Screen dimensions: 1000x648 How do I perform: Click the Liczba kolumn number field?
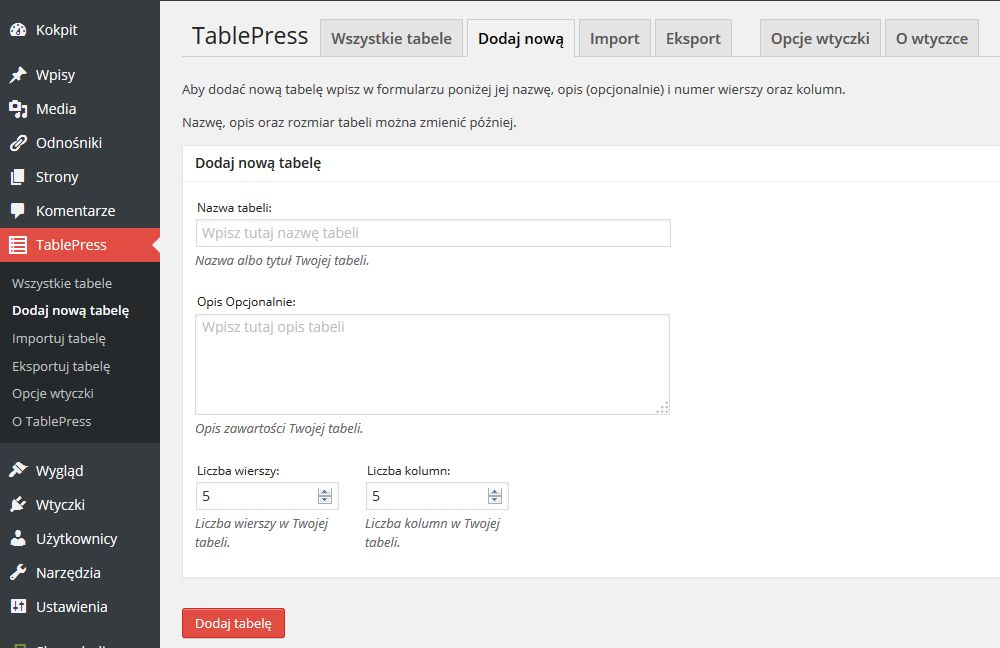coord(438,496)
